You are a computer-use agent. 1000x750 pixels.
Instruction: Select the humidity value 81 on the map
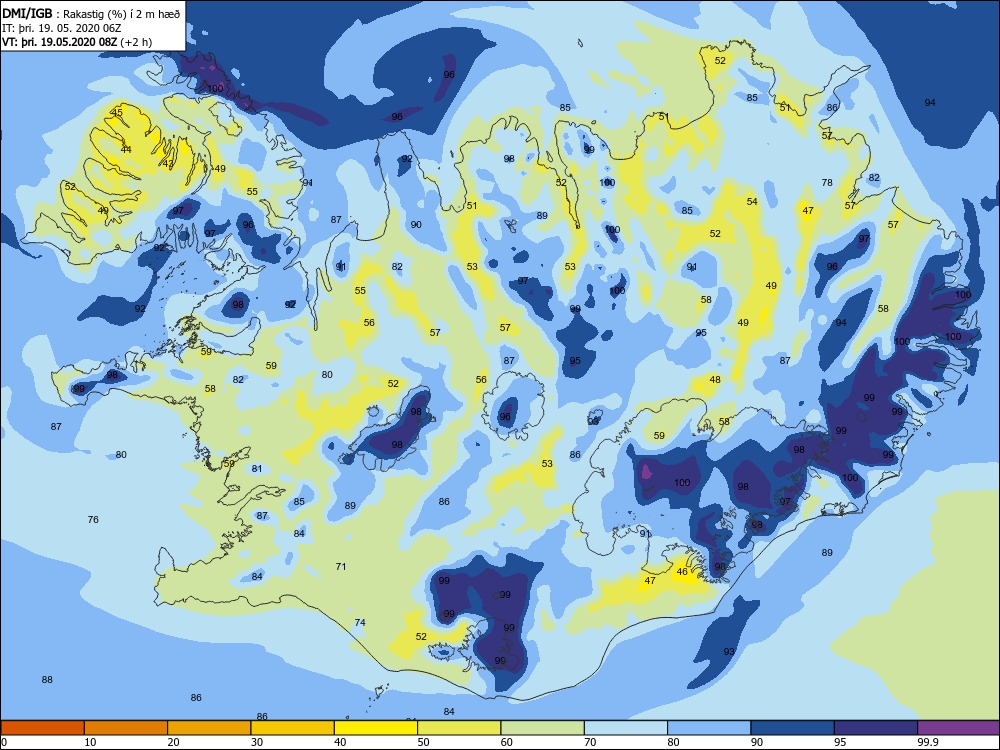(x=256, y=469)
